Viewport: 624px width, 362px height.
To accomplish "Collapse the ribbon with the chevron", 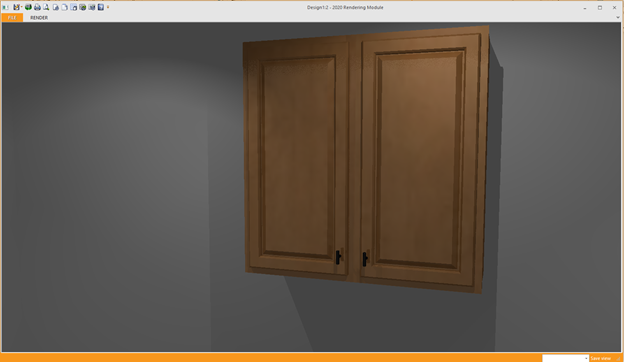I will tap(618, 18).
